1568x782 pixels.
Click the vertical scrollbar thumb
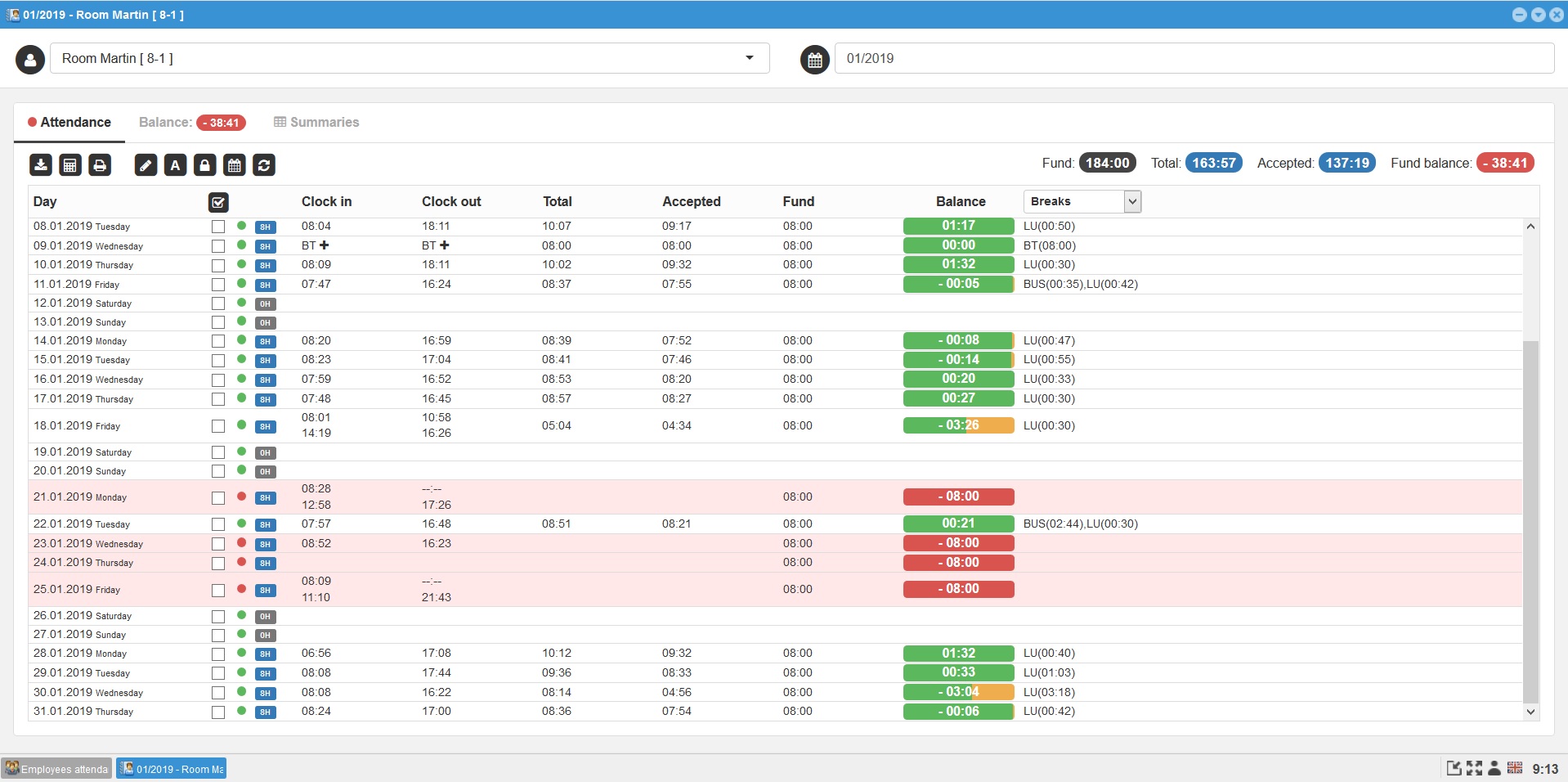tap(1530, 522)
